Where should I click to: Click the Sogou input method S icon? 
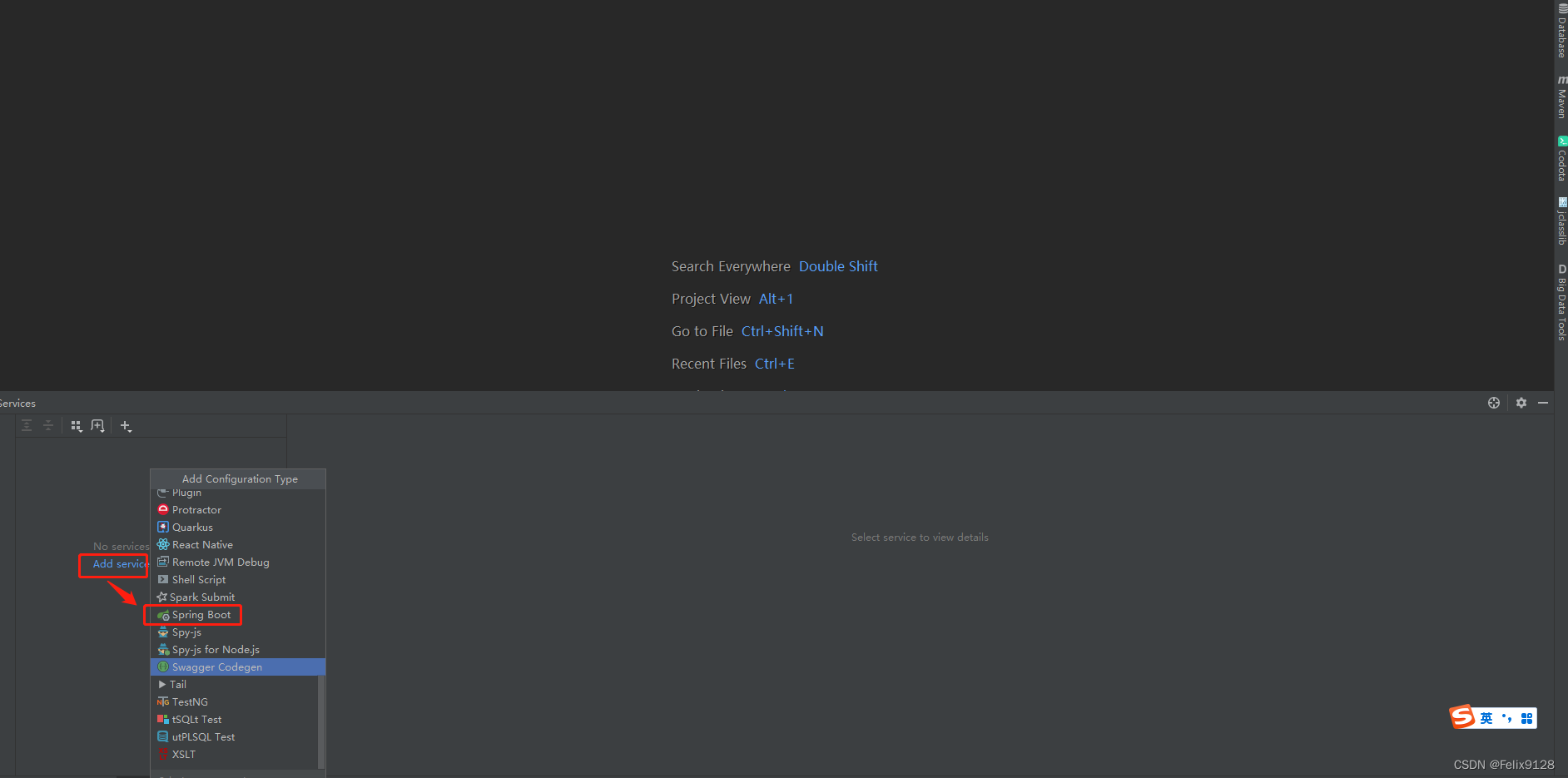pos(1462,716)
